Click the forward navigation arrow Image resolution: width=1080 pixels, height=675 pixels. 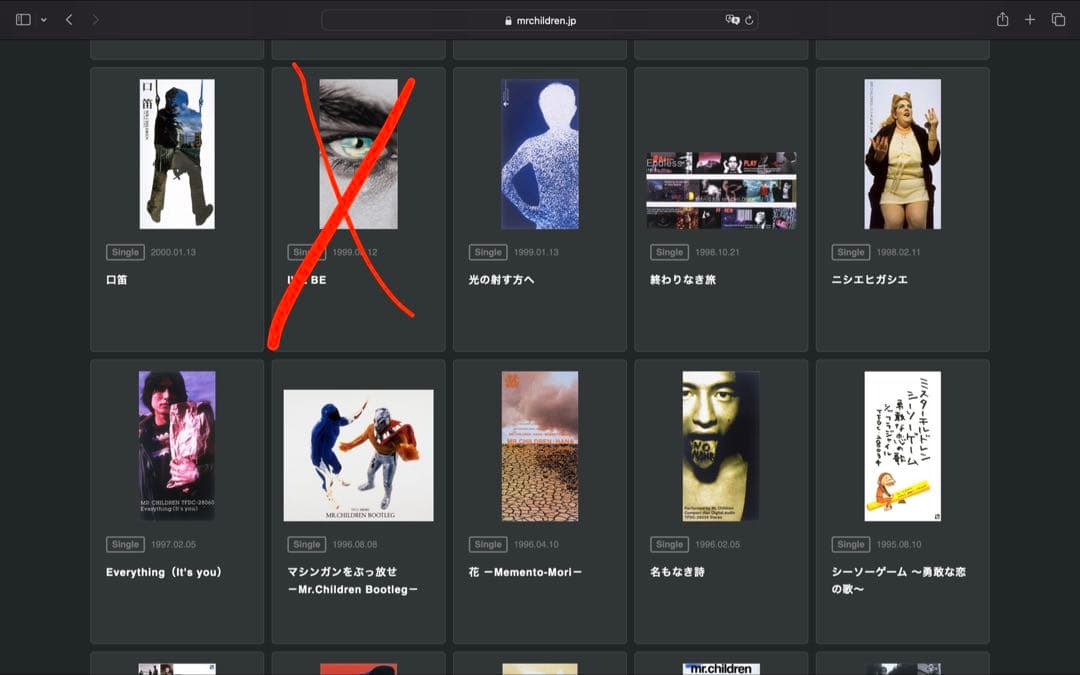pyautogui.click(x=95, y=20)
